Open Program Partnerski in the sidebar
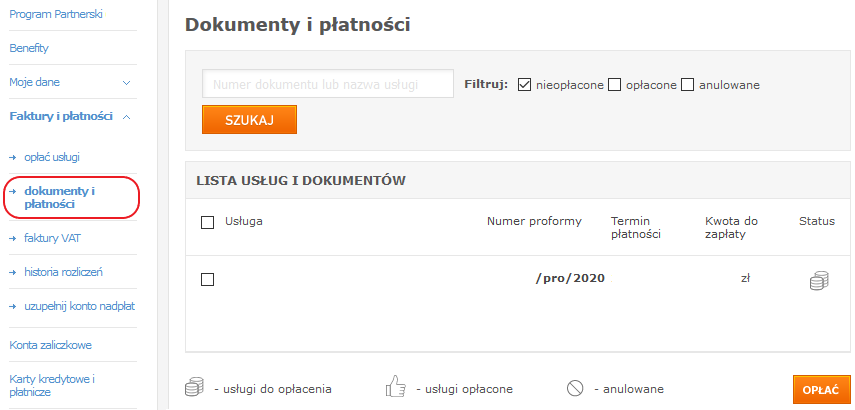 (x=56, y=14)
